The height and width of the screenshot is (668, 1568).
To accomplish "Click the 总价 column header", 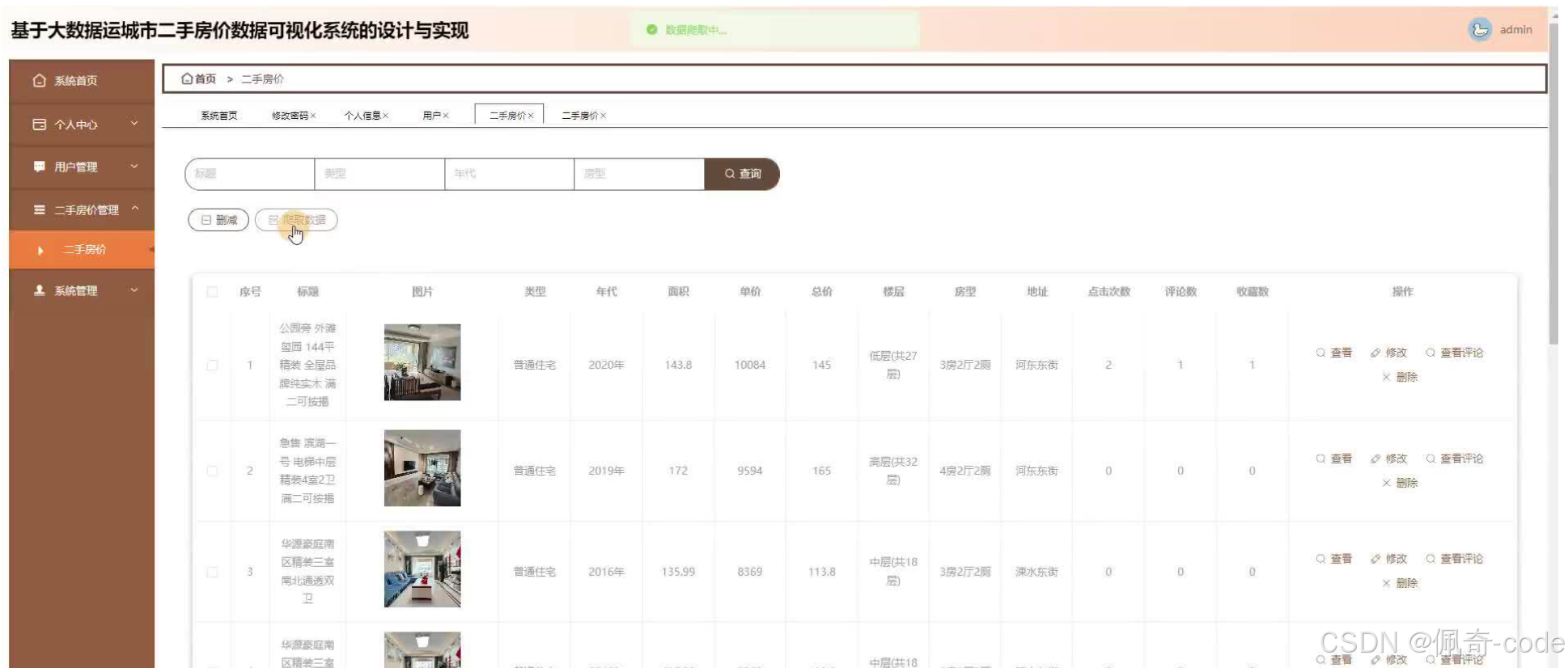I will coord(822,292).
